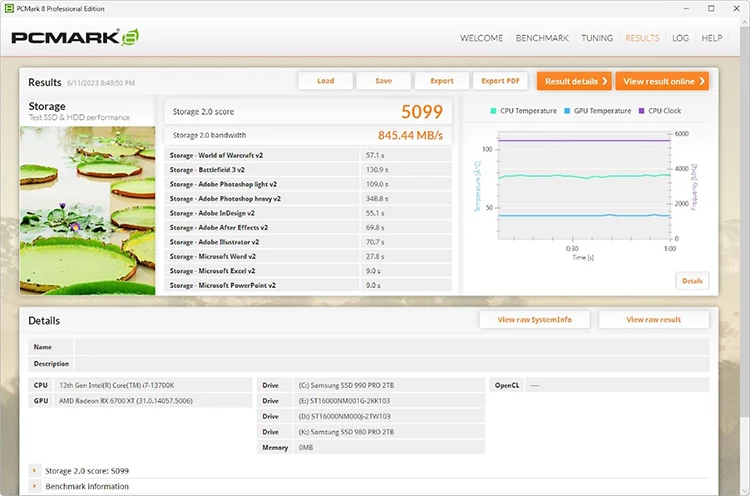Click the Export button

click(x=442, y=81)
